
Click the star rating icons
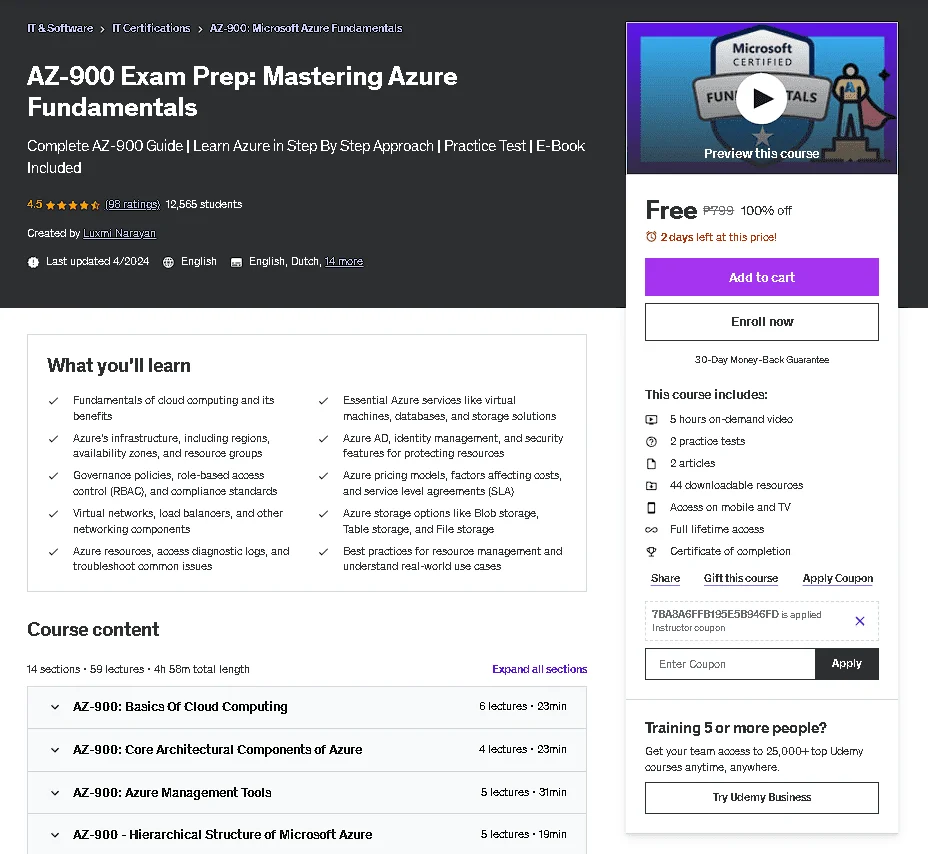tap(72, 205)
